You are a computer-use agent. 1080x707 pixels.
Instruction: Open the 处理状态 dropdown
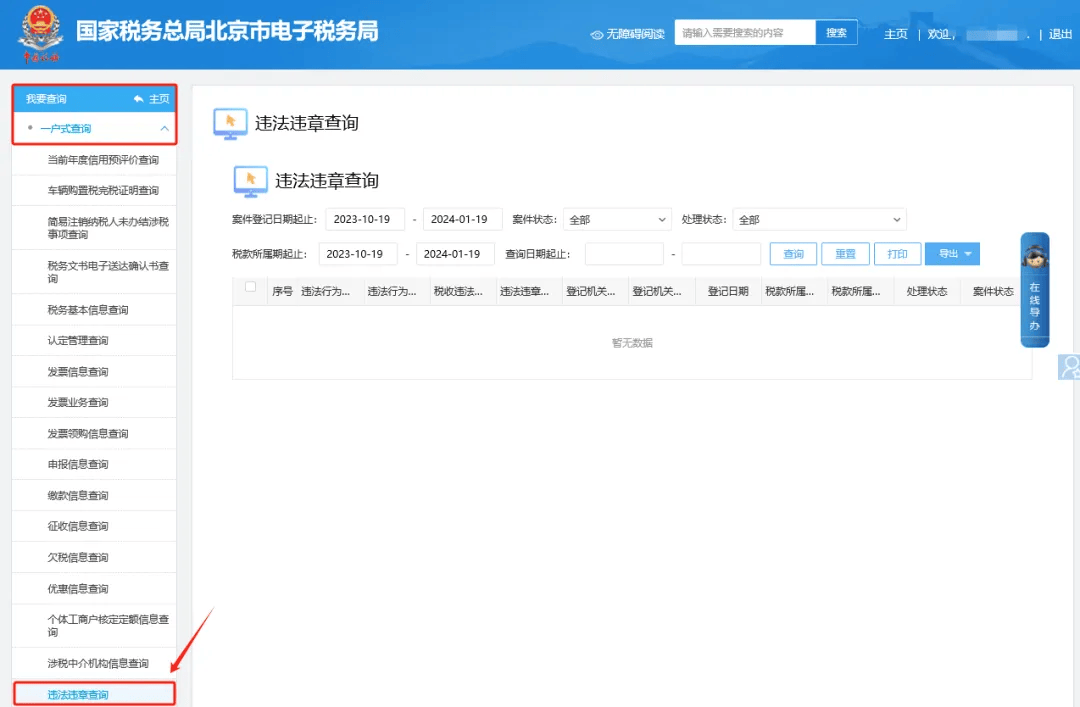tap(820, 220)
